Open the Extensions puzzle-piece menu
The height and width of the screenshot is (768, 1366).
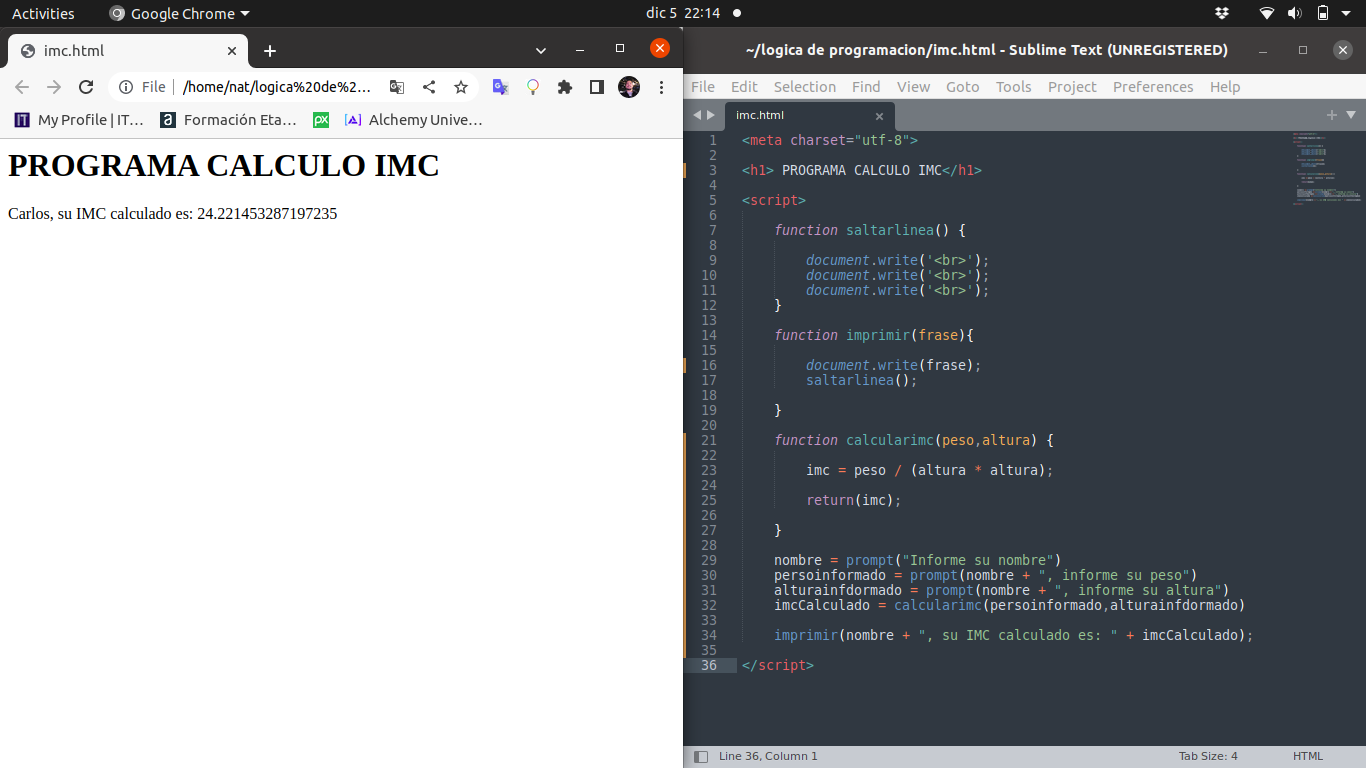(x=565, y=87)
